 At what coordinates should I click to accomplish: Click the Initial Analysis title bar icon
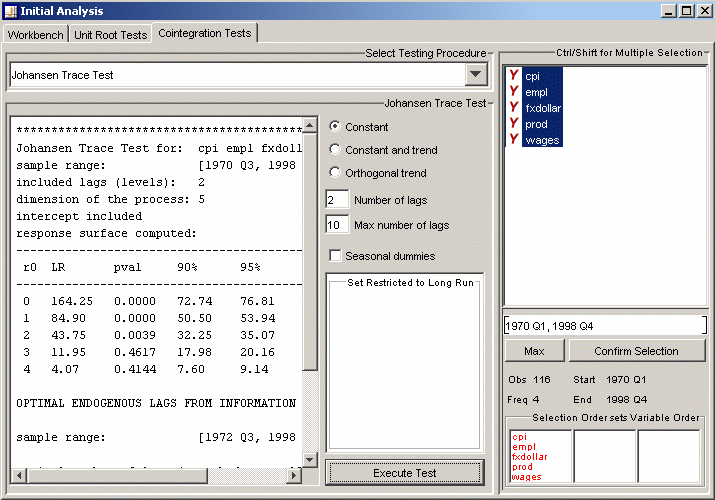point(10,10)
